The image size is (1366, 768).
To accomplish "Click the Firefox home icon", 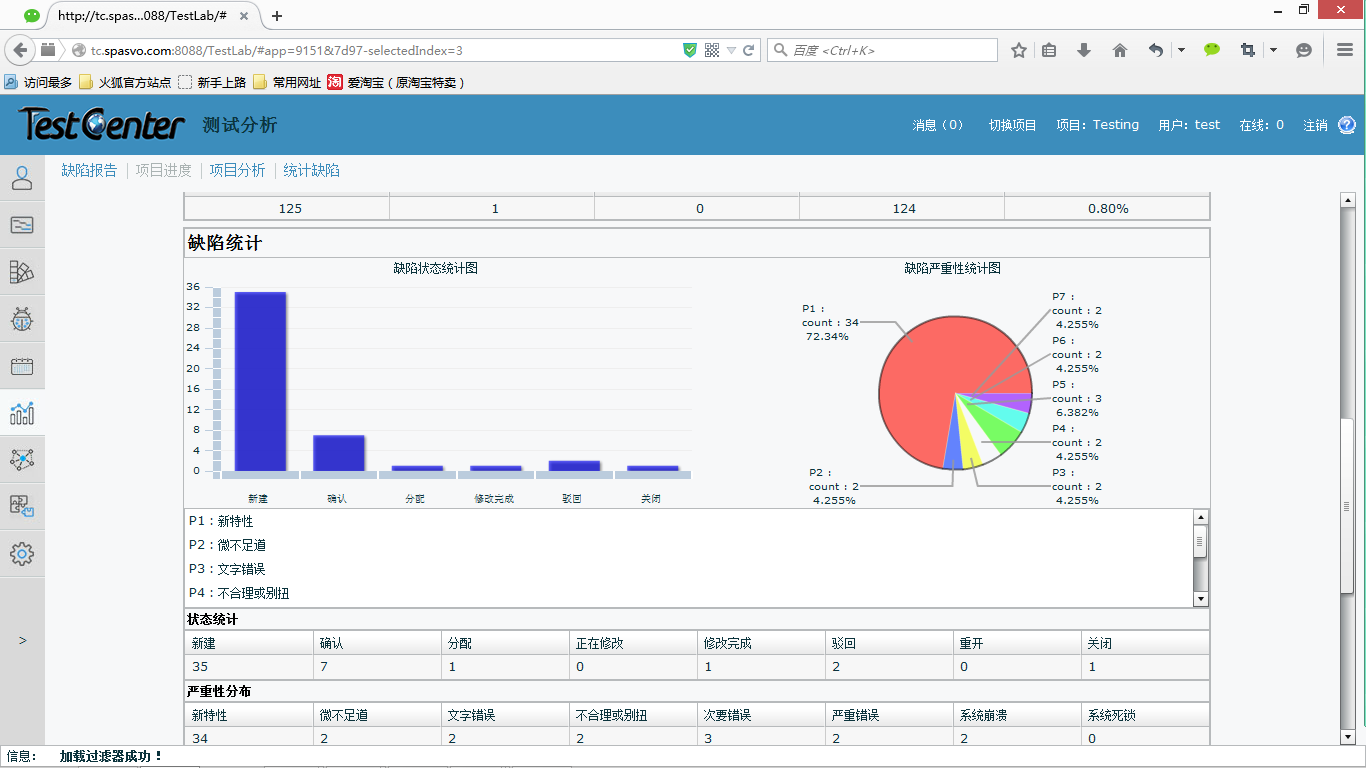I will pos(1120,49).
